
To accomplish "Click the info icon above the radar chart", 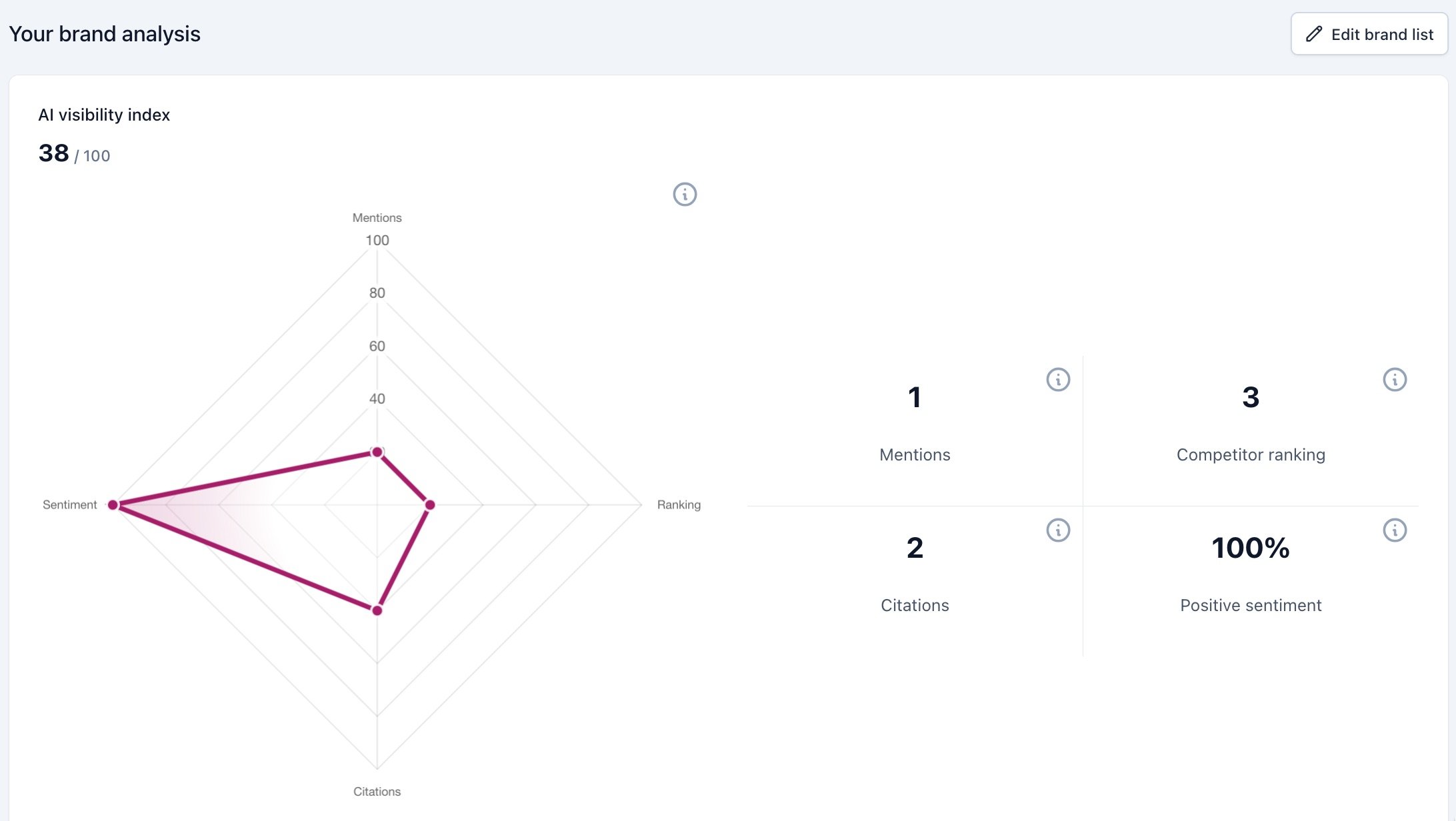I will pyautogui.click(x=685, y=195).
